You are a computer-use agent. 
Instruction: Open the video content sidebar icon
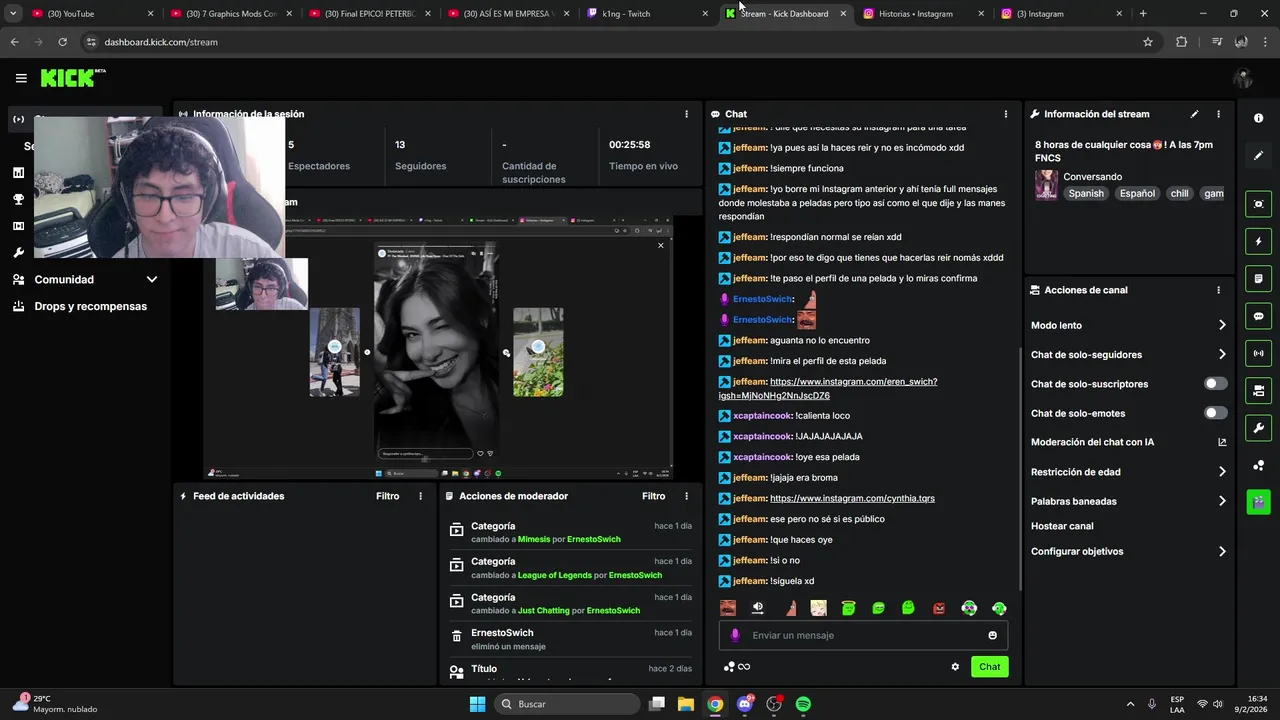click(x=18, y=226)
